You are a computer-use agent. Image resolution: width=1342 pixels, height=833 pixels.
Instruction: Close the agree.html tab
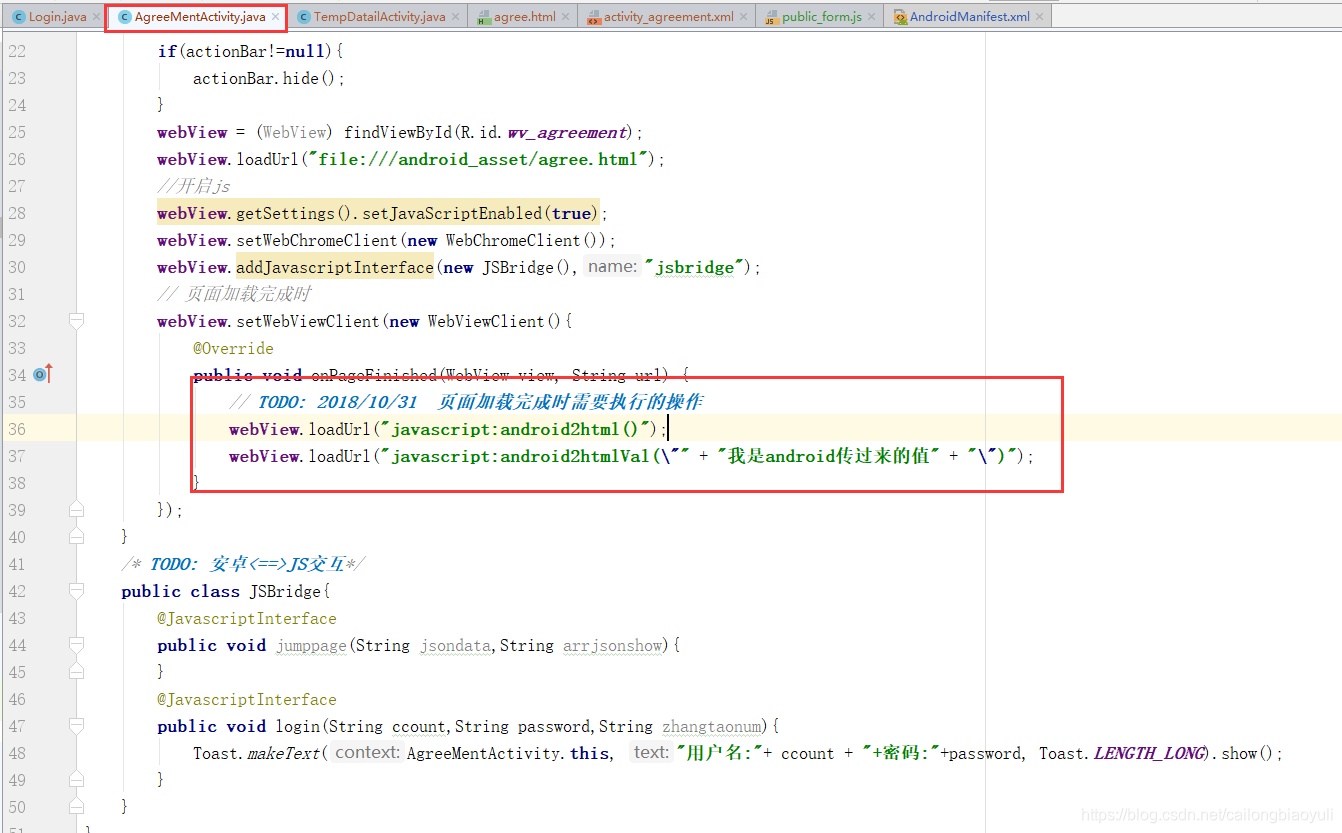[x=566, y=17]
